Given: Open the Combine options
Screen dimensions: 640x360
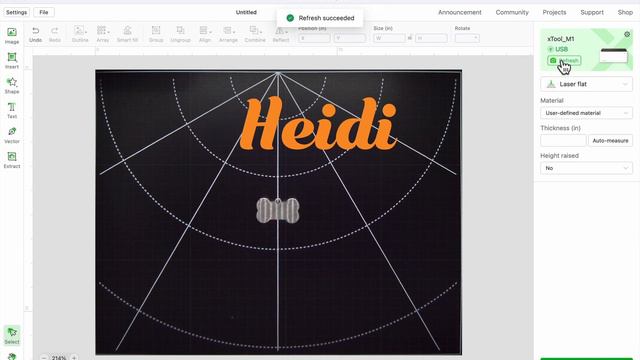Looking at the screenshot, I should 255,34.
